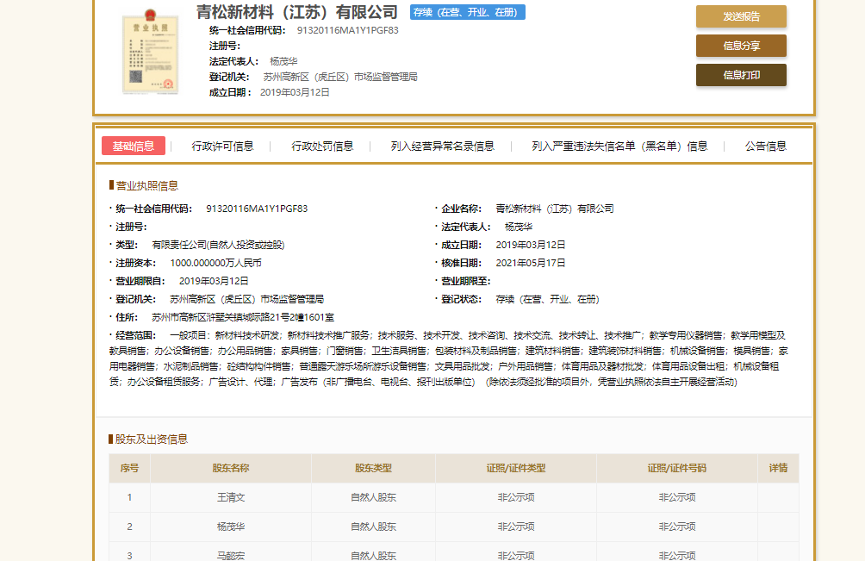The width and height of the screenshot is (866, 562).
Task: Click the blue 存续（在营、开业、在册）status badge
Action: 467,12
